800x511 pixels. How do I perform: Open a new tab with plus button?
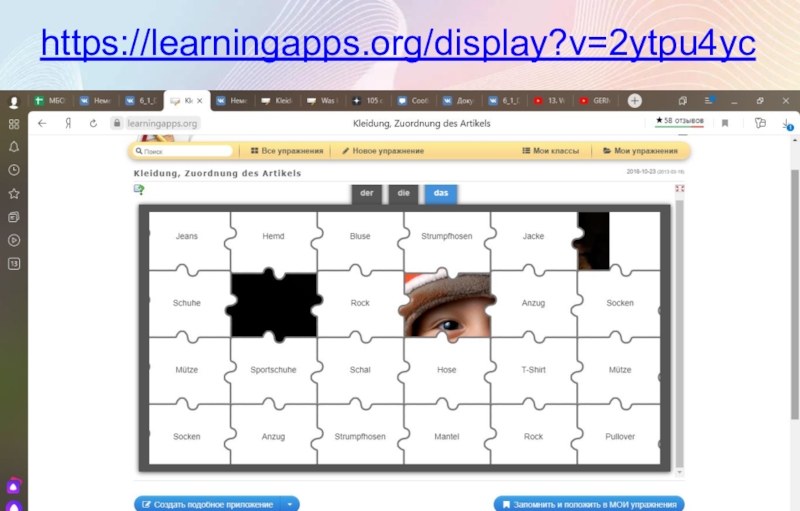634,101
